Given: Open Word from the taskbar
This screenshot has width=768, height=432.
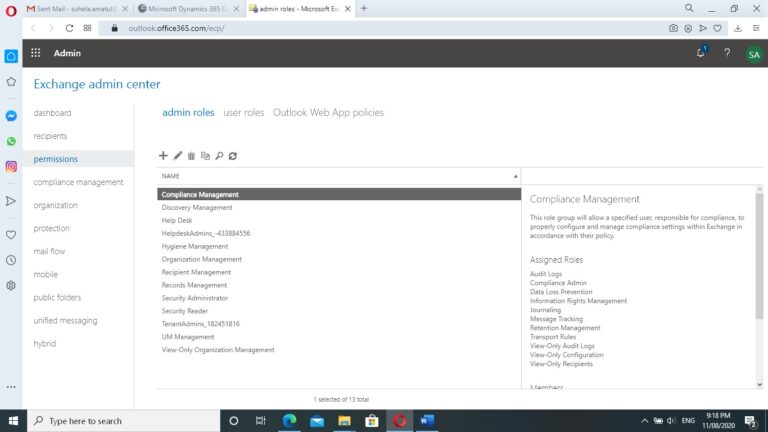Looking at the screenshot, I should pyautogui.click(x=427, y=421).
